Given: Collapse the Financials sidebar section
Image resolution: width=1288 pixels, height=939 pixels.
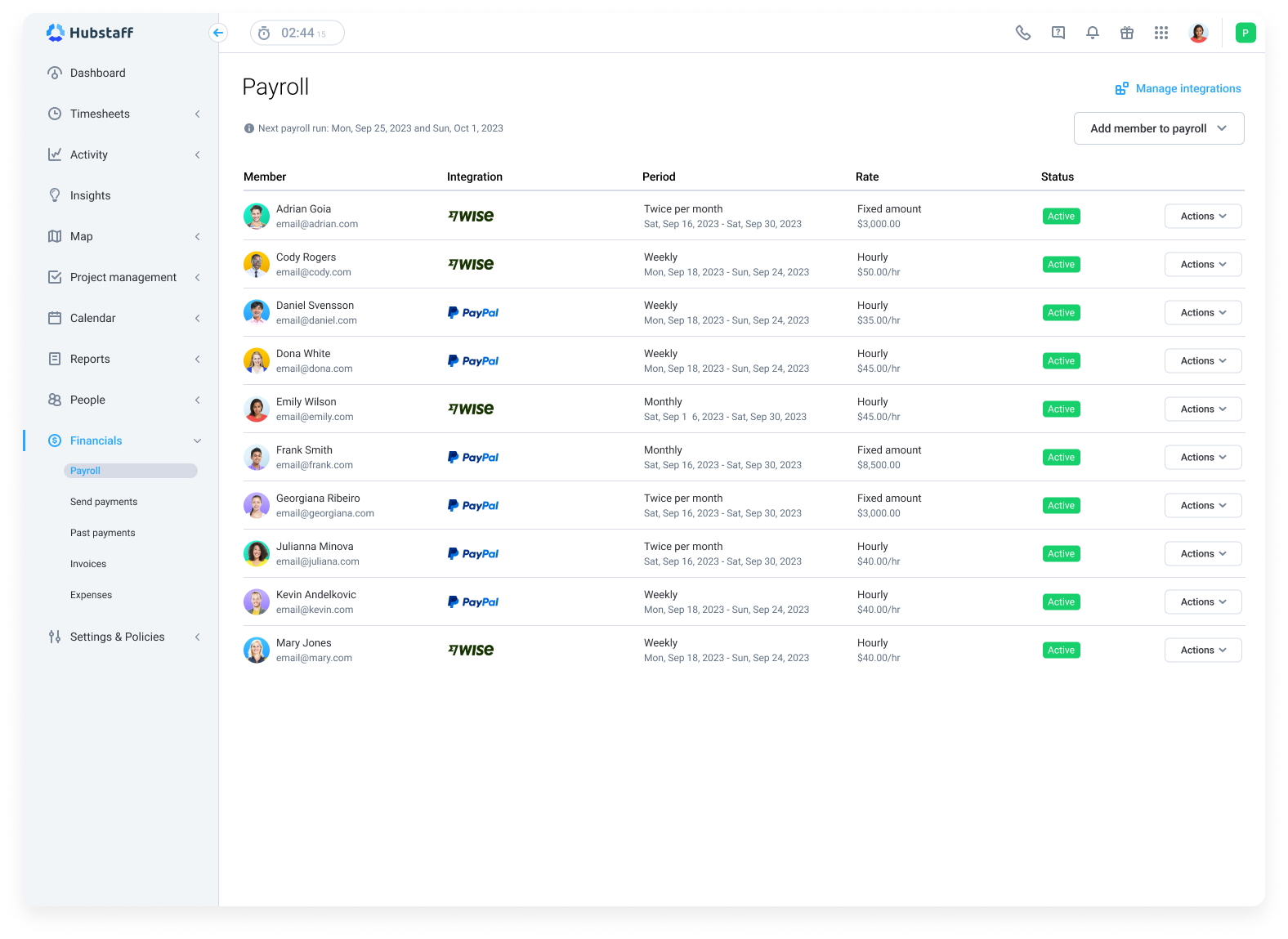Looking at the screenshot, I should pyautogui.click(x=123, y=440).
